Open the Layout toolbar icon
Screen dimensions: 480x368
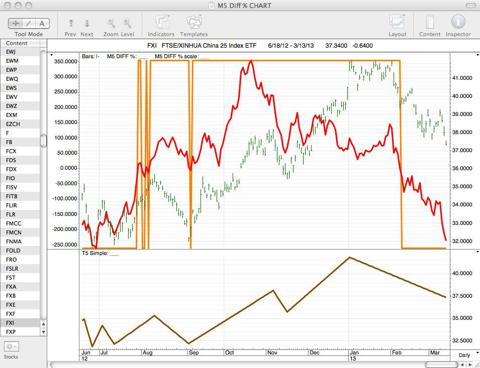click(x=397, y=23)
